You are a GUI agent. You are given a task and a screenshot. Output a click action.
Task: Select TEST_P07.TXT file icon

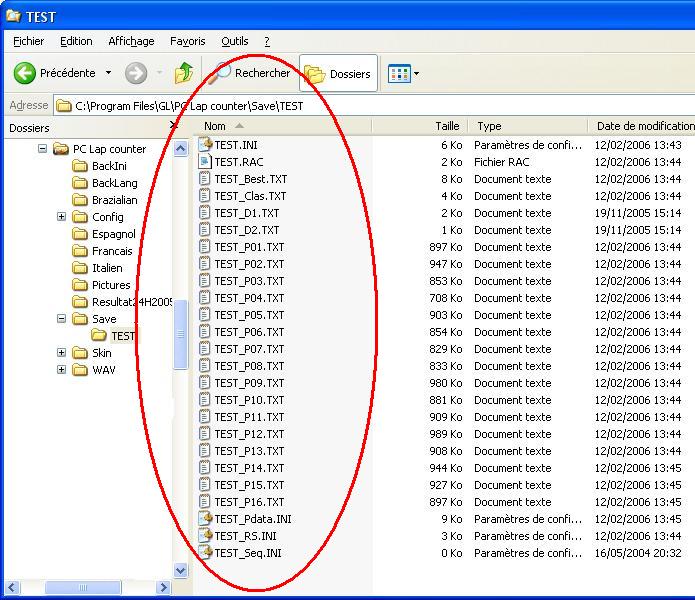(204, 349)
